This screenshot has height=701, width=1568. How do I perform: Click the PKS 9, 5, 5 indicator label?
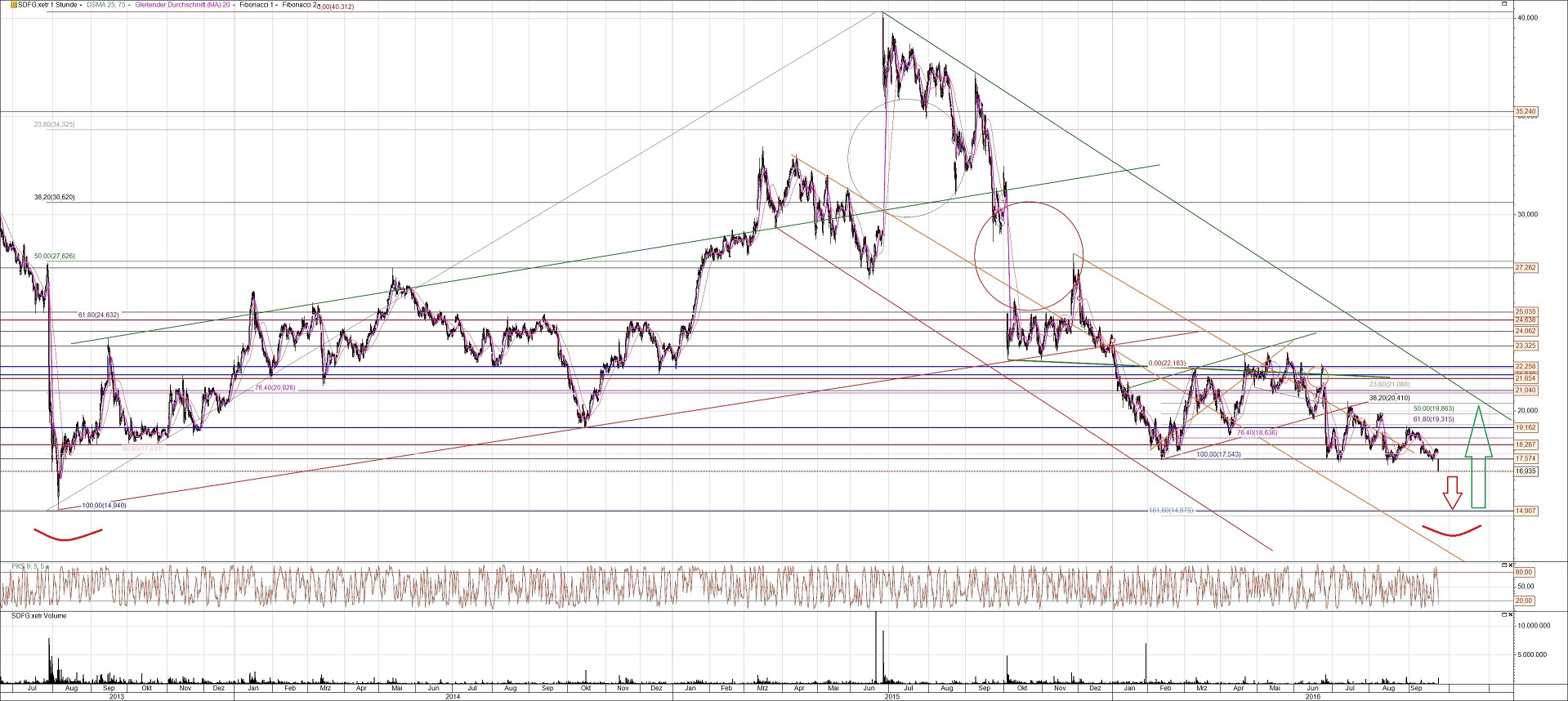[x=29, y=566]
